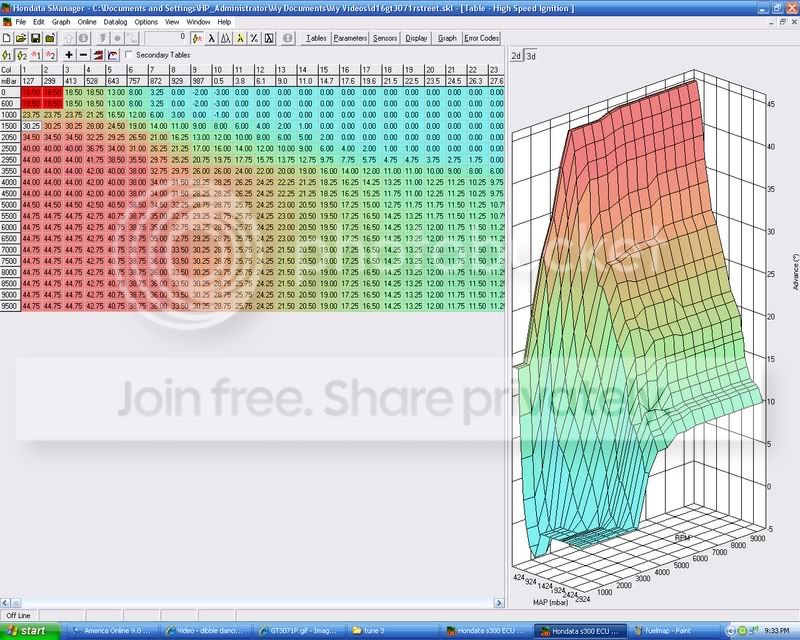This screenshot has width=800, height=640.
Task: Enable the Secondary Tables checkbox
Action: click(129, 55)
